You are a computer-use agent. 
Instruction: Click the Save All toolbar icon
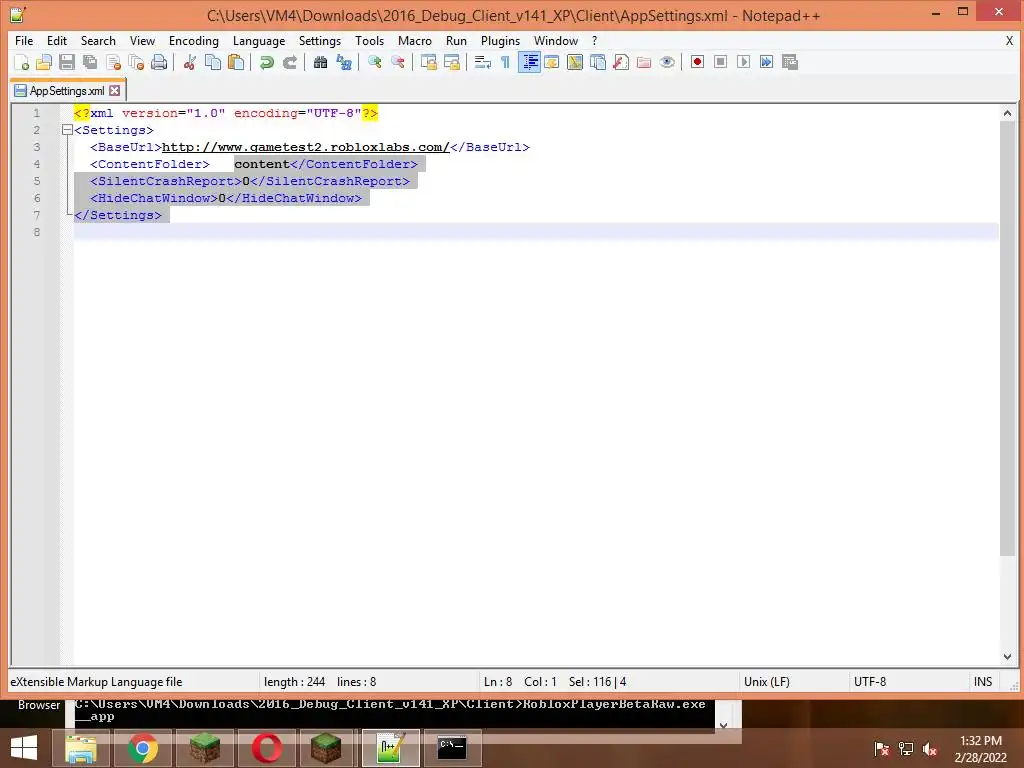(89, 62)
